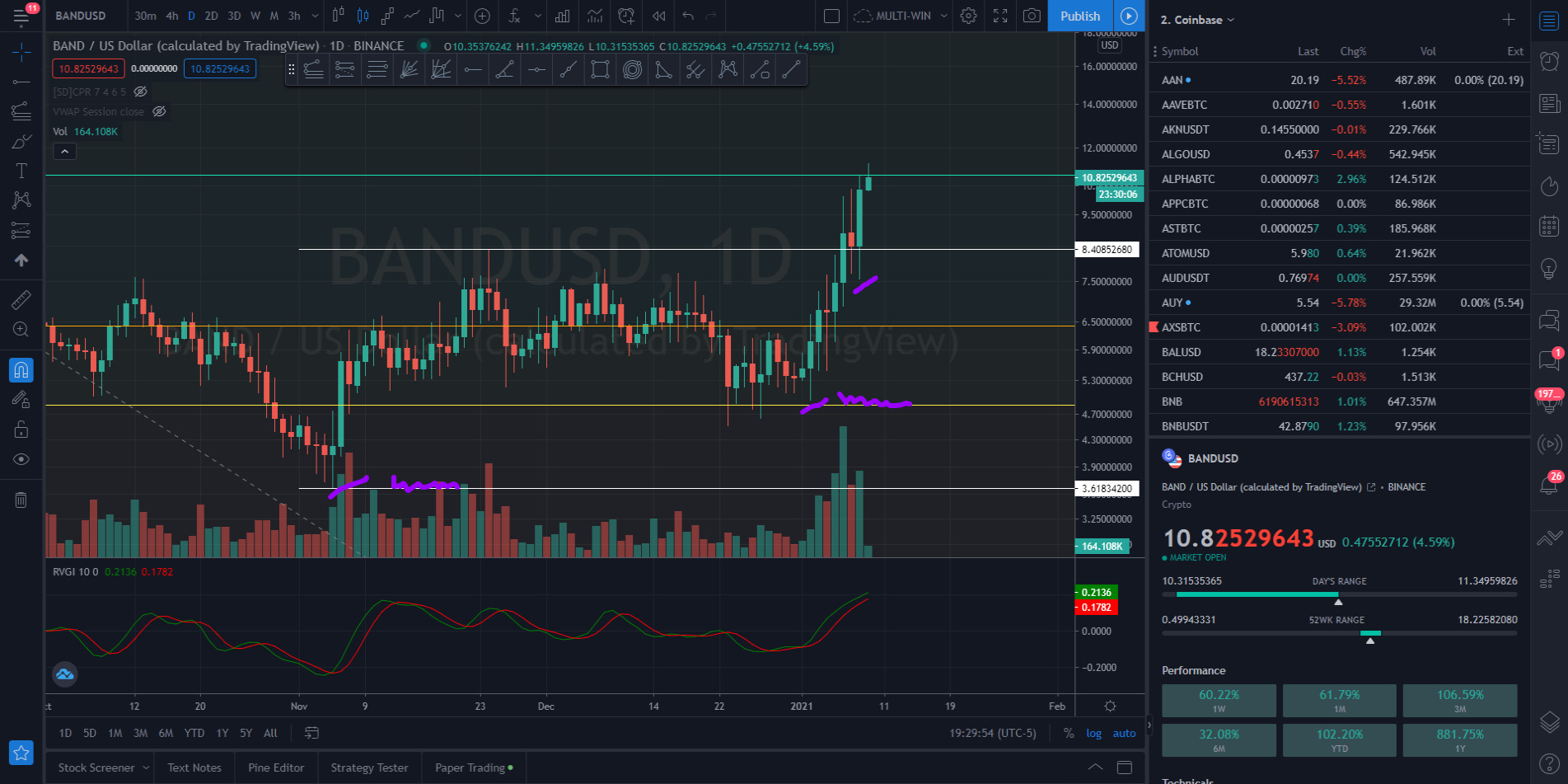1568x784 pixels.
Task: Toggle stay in drawing mode
Action: click(21, 400)
